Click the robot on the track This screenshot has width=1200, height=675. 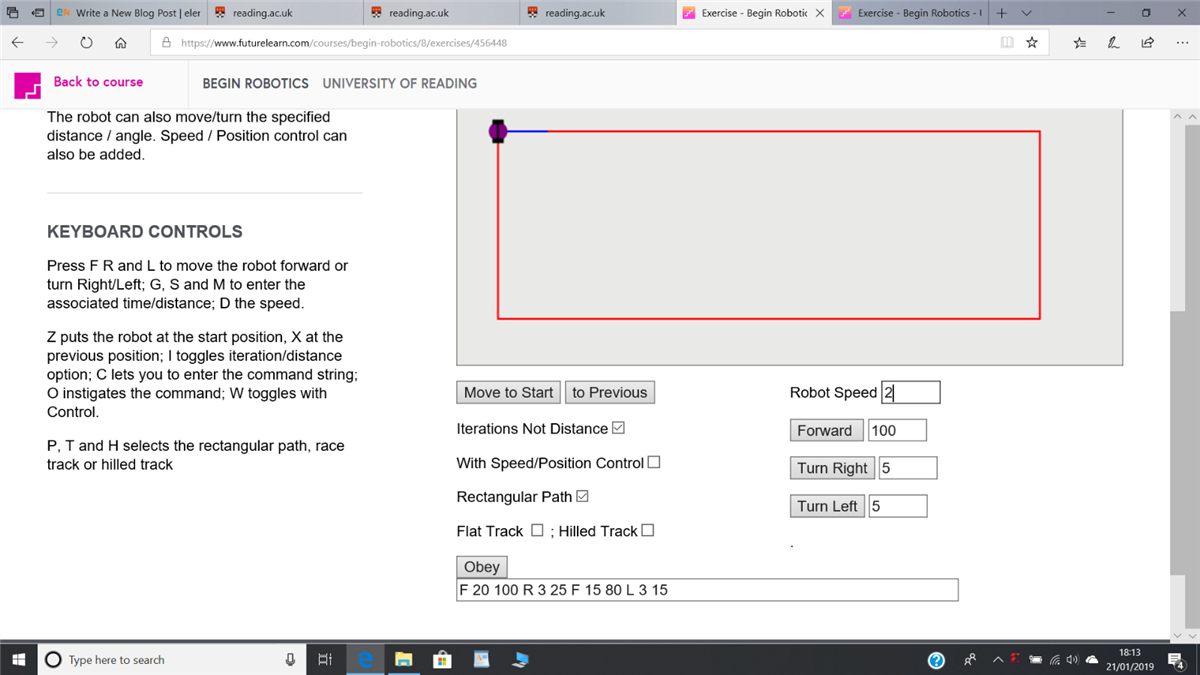pyautogui.click(x=498, y=131)
